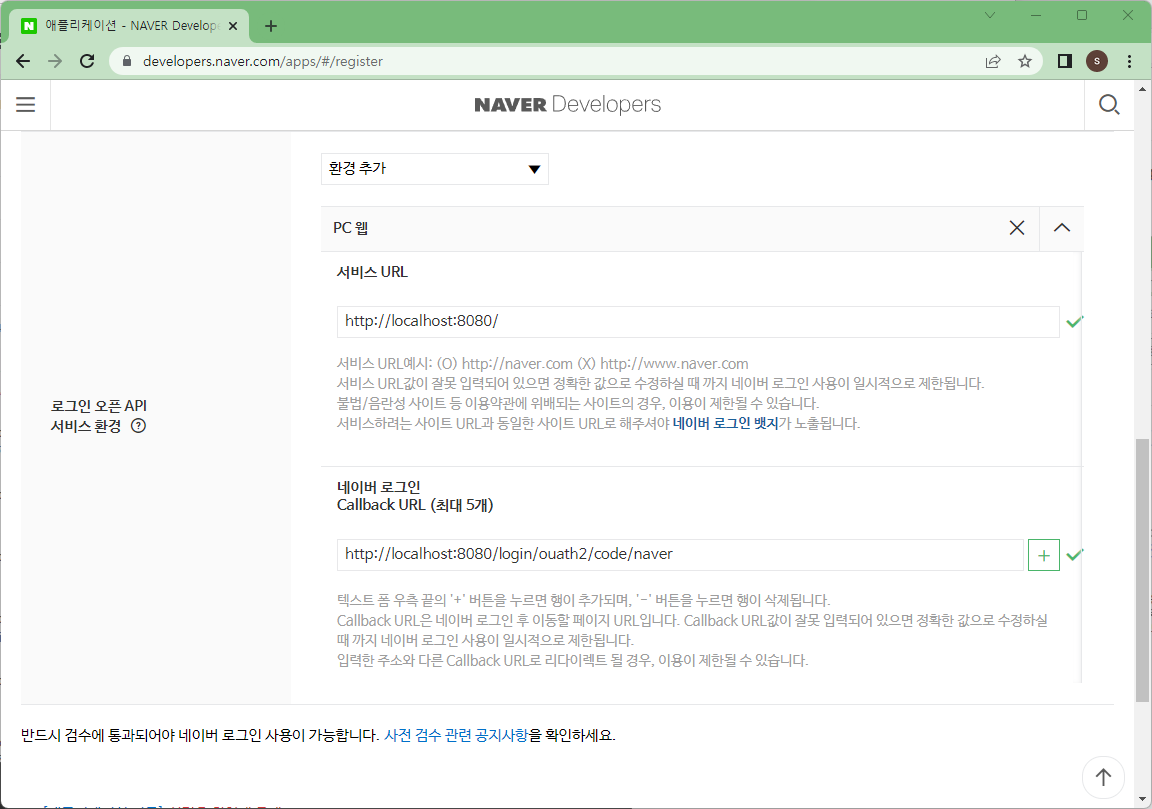Open the Chrome profile avatar
1152x809 pixels.
pyautogui.click(x=1097, y=61)
